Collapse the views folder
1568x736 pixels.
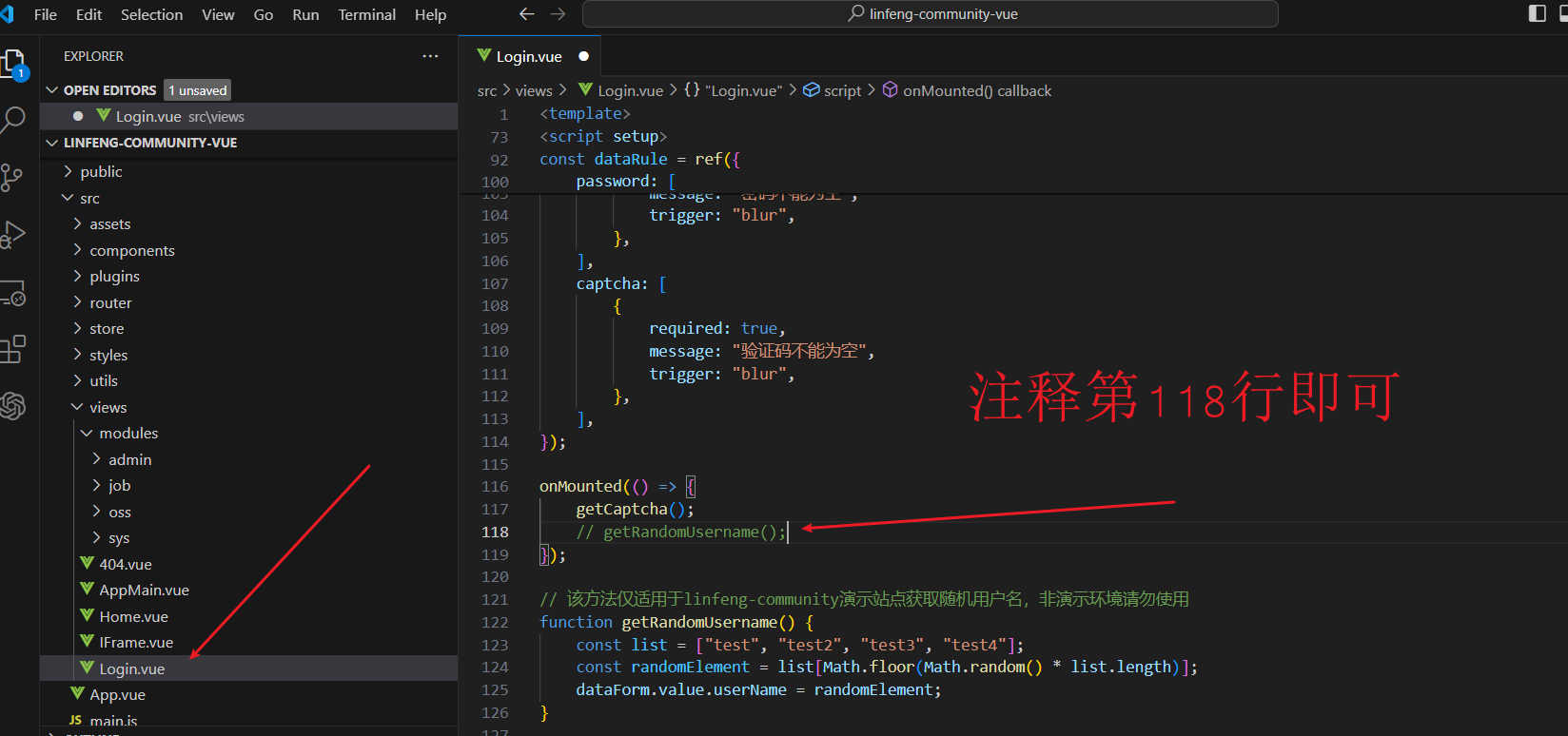coord(108,407)
